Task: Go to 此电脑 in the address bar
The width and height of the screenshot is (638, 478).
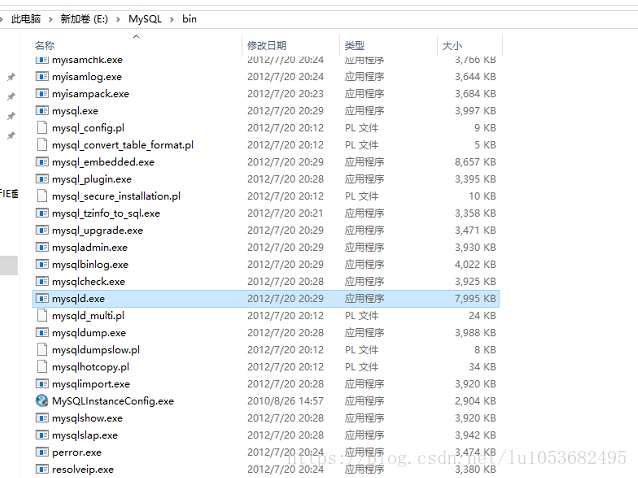Action: (26, 19)
